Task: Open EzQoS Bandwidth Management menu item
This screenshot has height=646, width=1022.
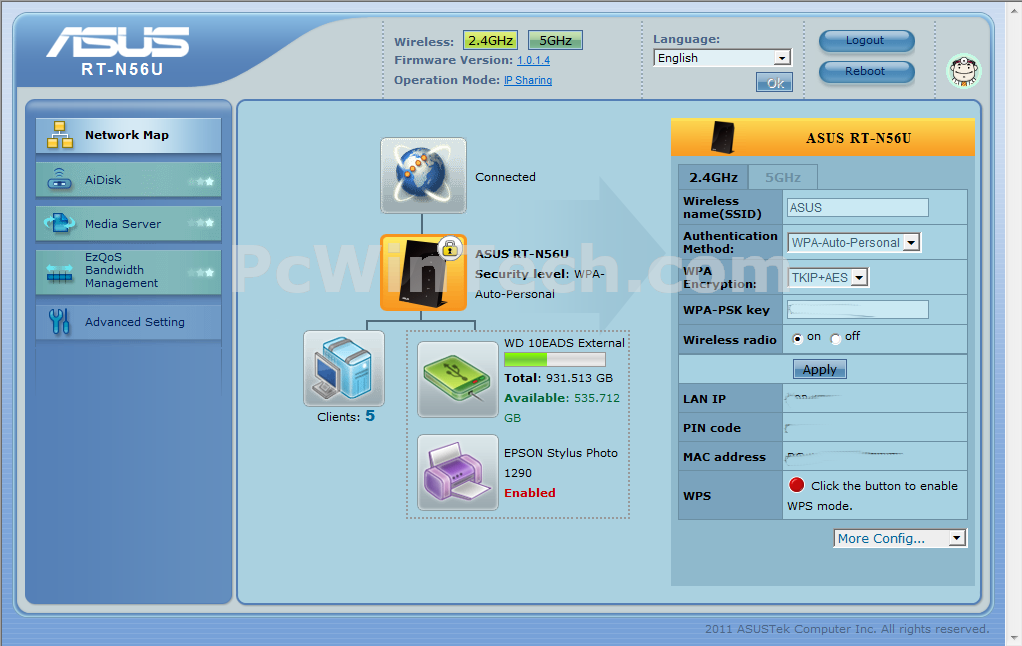Action: coord(128,271)
